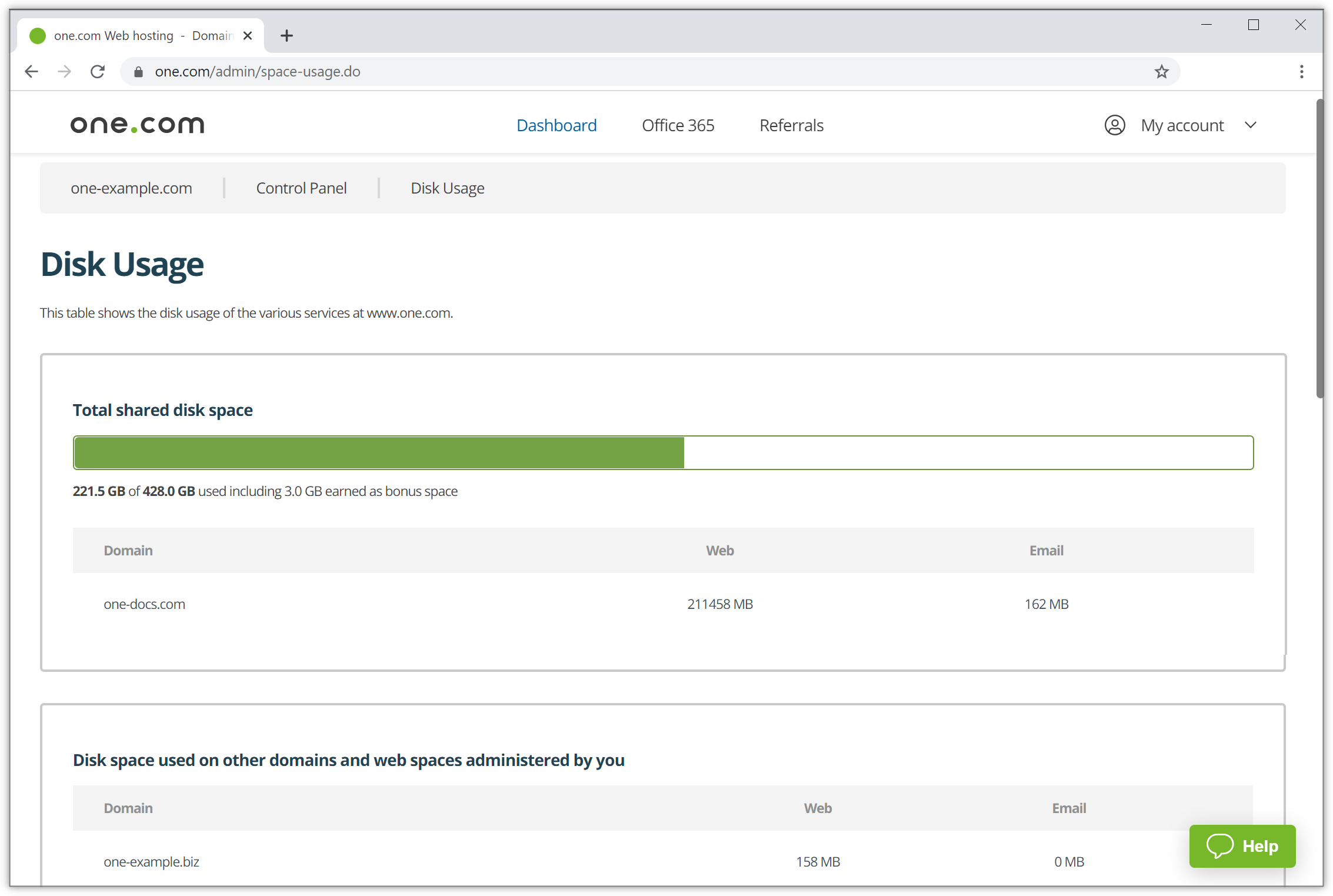Click the one.com logo

[x=137, y=125]
